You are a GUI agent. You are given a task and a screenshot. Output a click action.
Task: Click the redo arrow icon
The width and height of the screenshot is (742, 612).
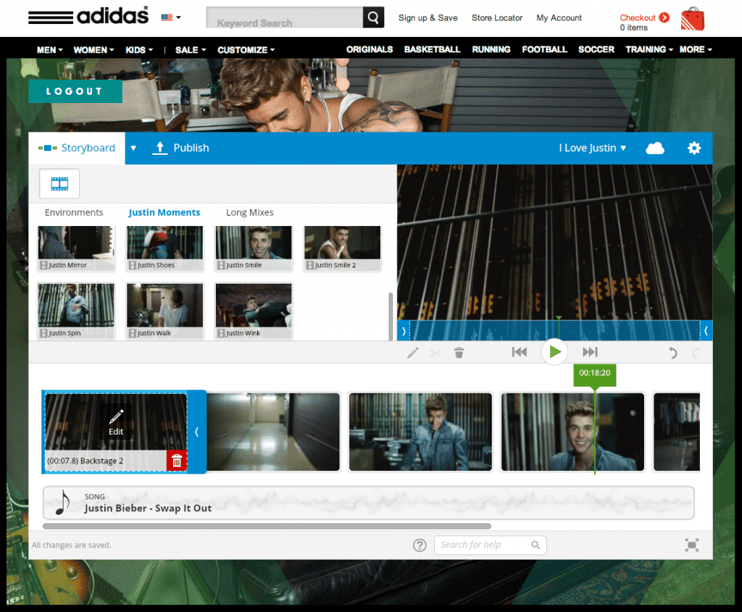[x=696, y=353]
